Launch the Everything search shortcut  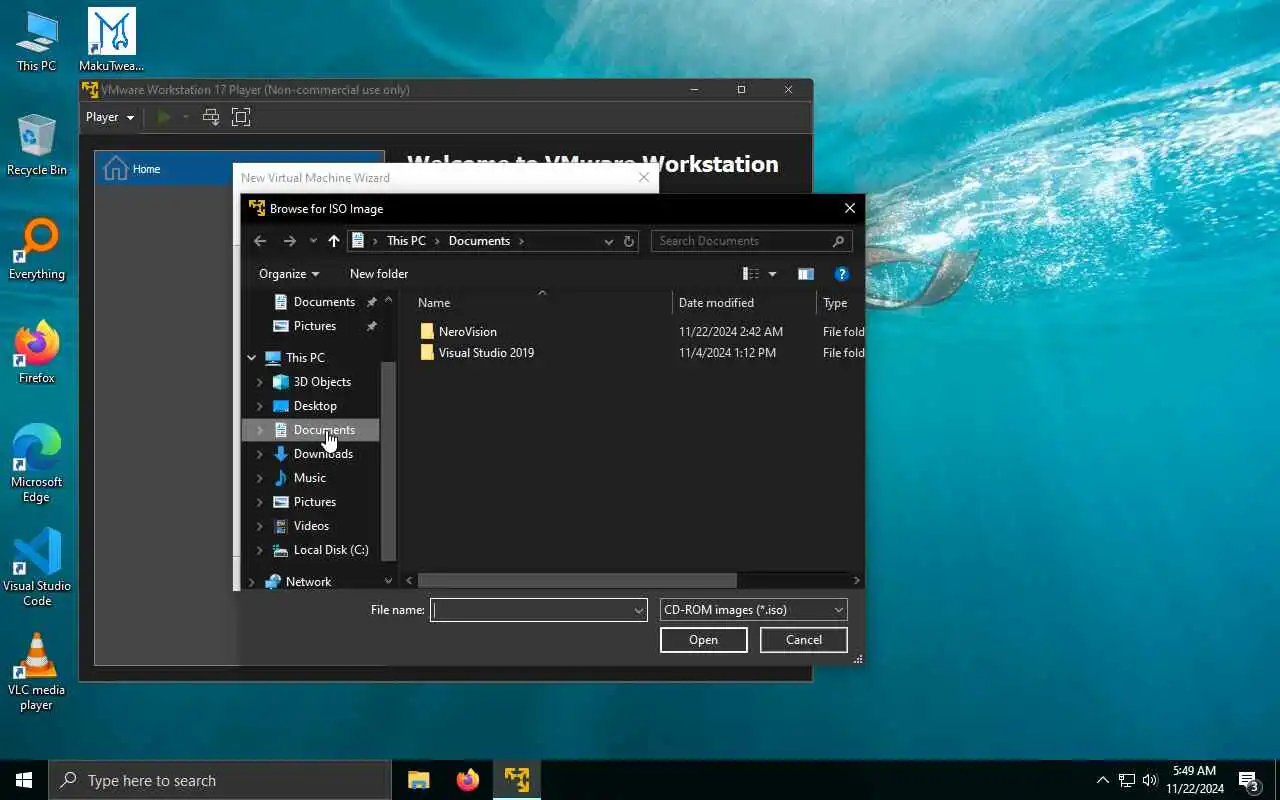point(37,249)
